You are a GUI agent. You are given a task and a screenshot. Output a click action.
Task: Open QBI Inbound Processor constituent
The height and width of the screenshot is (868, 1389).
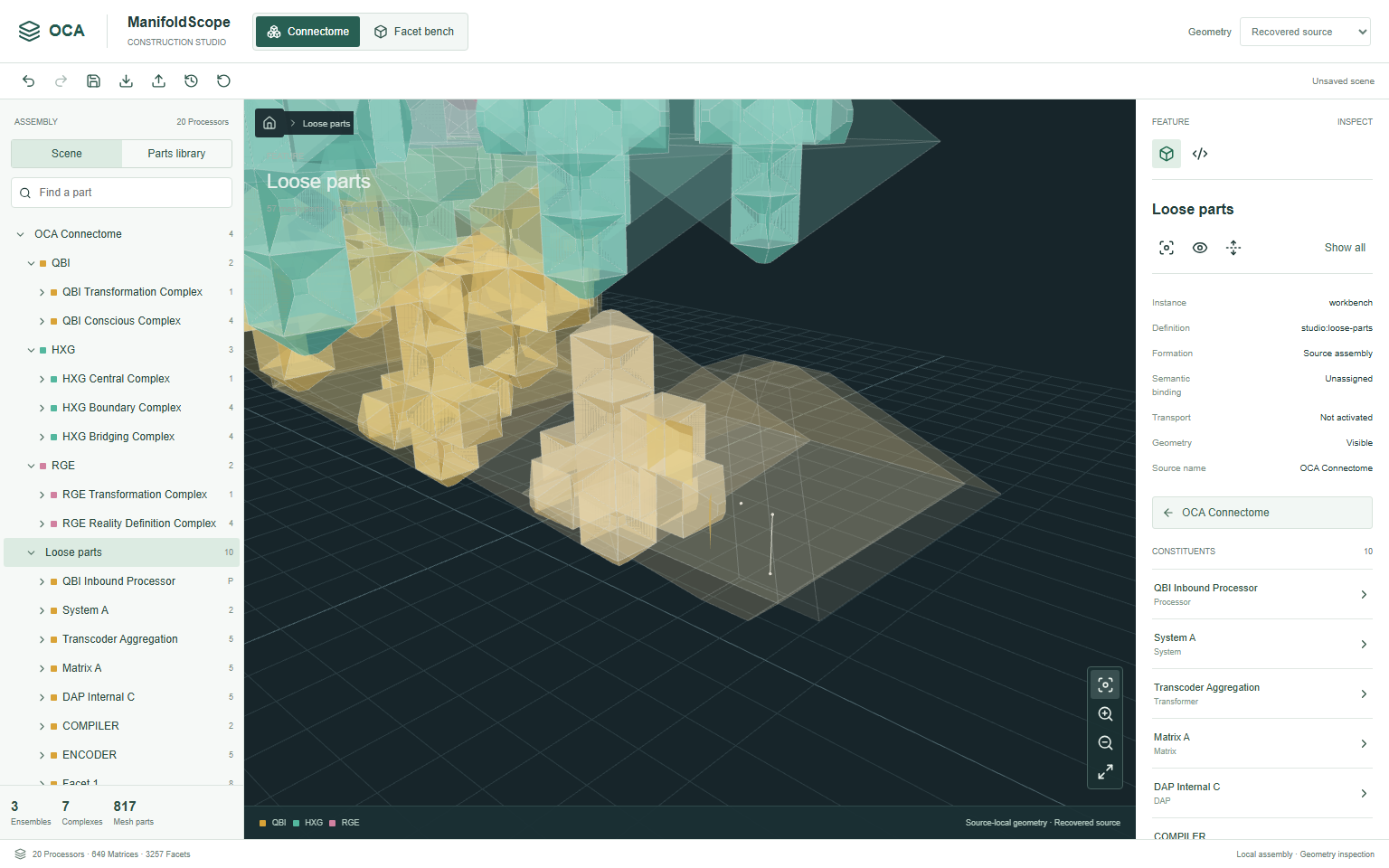coord(1262,594)
